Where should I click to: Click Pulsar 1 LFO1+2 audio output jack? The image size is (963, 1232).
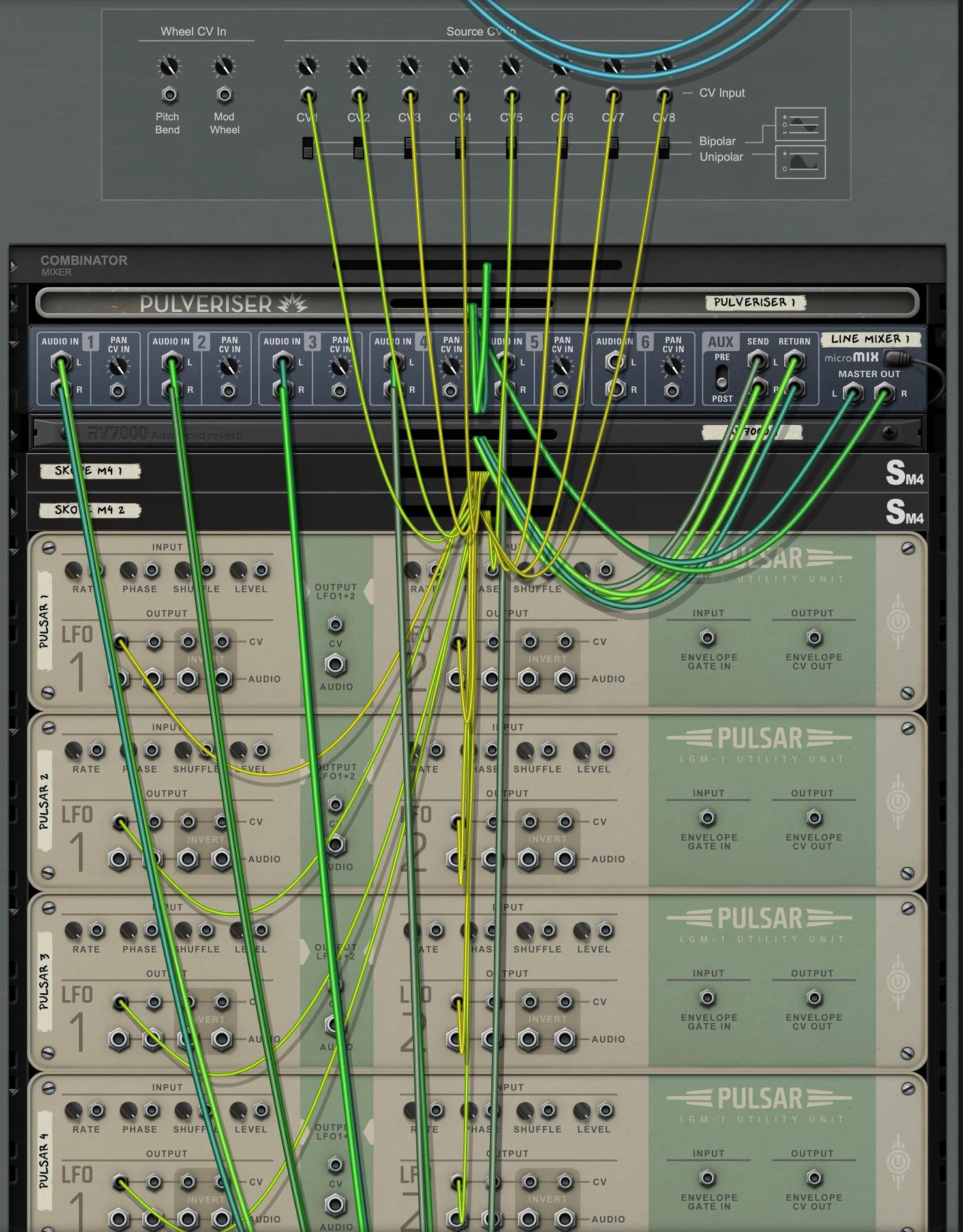335,665
